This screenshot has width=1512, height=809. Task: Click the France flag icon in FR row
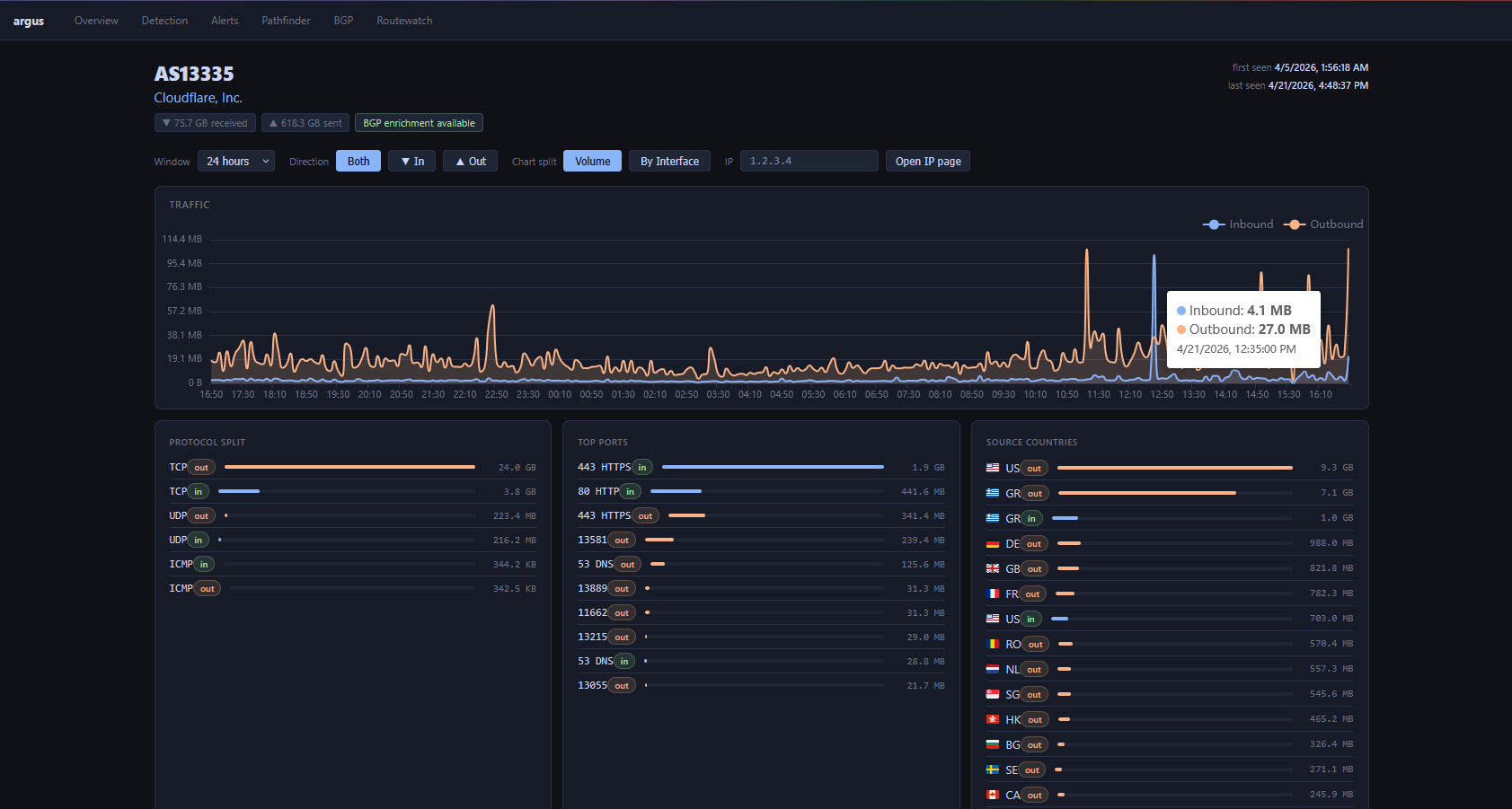(x=992, y=594)
